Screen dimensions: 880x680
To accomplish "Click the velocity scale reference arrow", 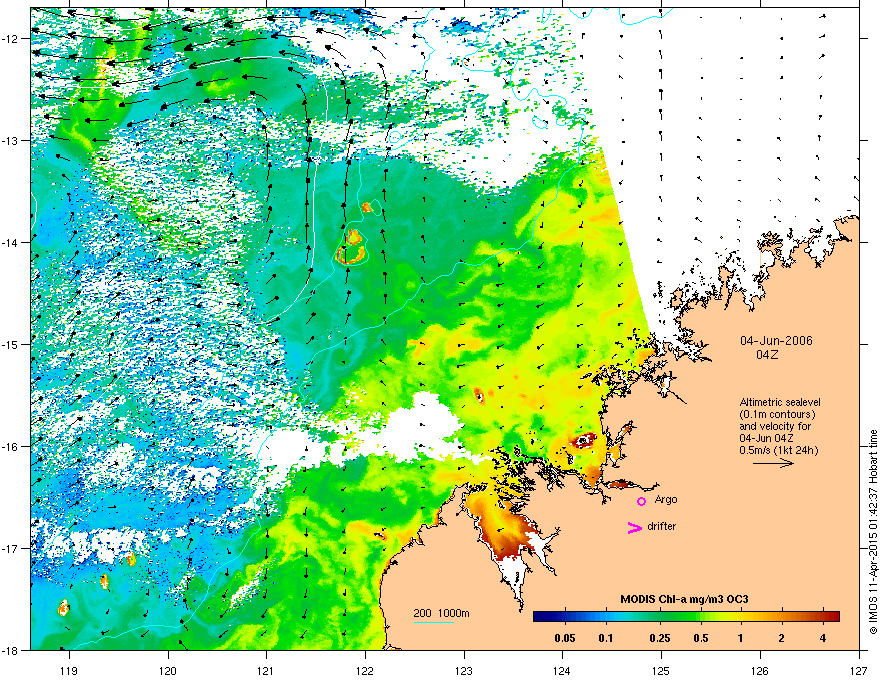I will 773,463.
